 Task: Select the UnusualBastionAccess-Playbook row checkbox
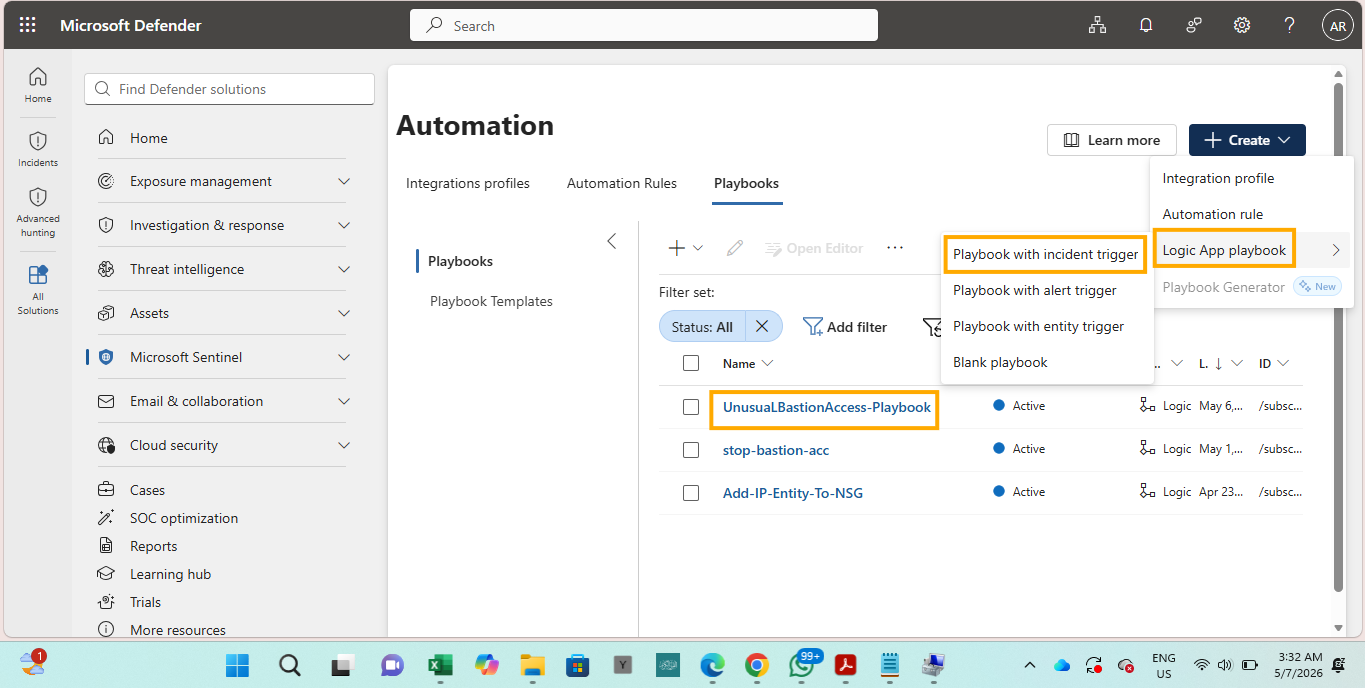(691, 407)
